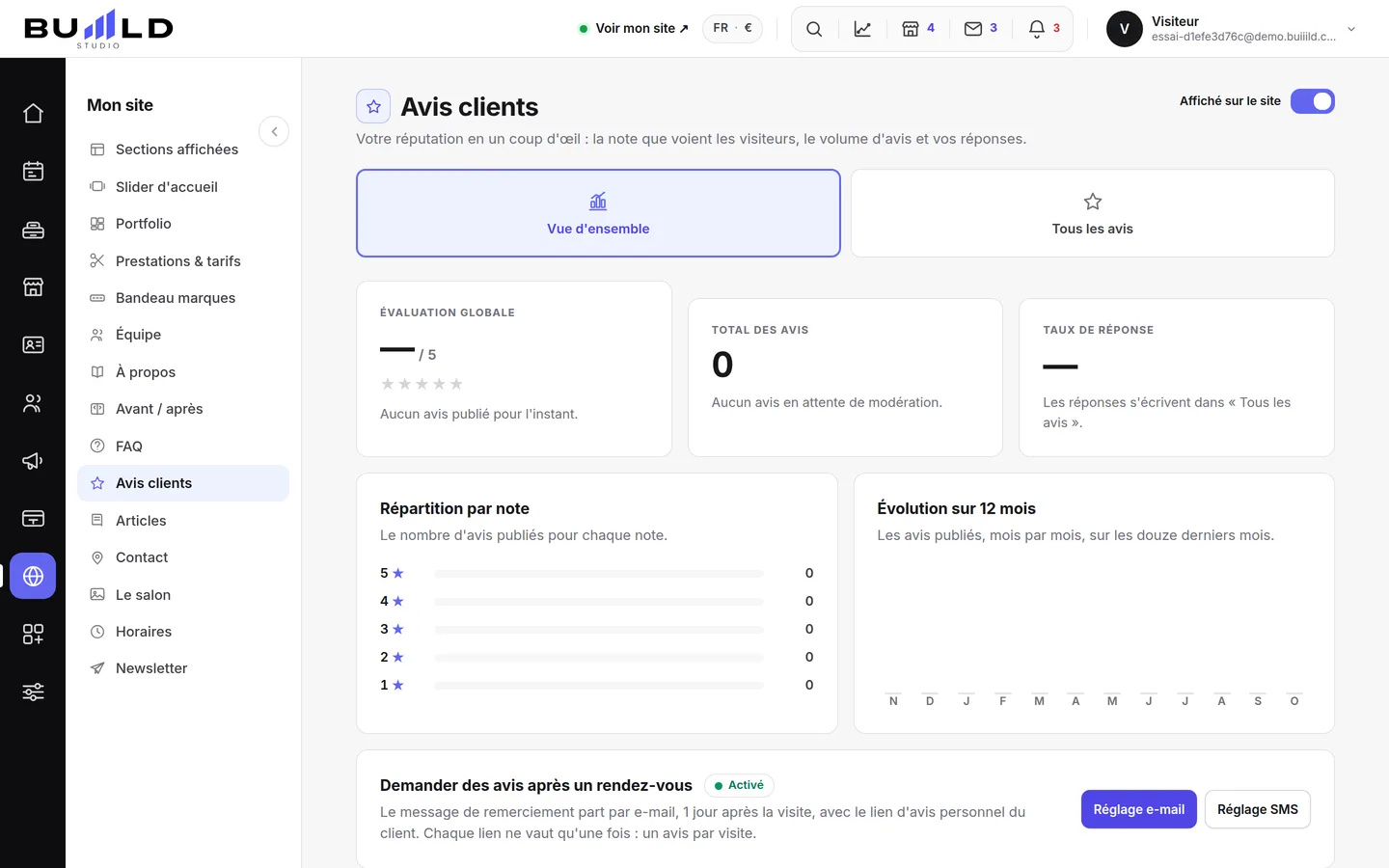
Task: Open the statistics chart icon in top bar
Action: click(862, 29)
